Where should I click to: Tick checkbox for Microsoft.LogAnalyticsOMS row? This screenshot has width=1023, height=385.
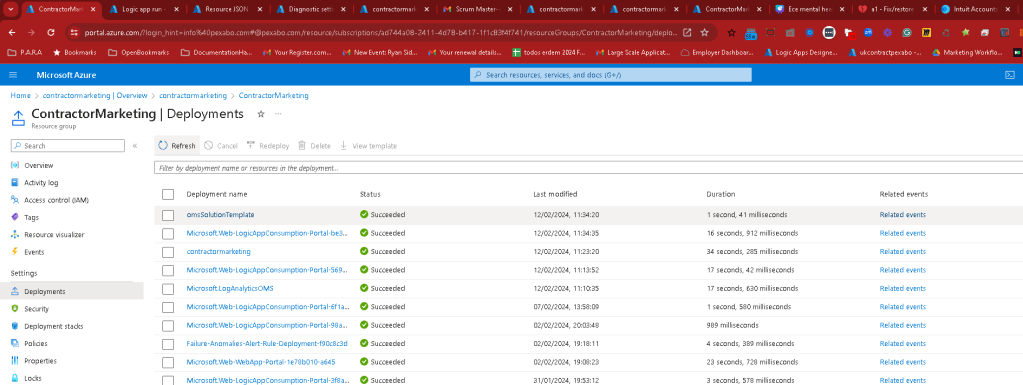(168, 288)
